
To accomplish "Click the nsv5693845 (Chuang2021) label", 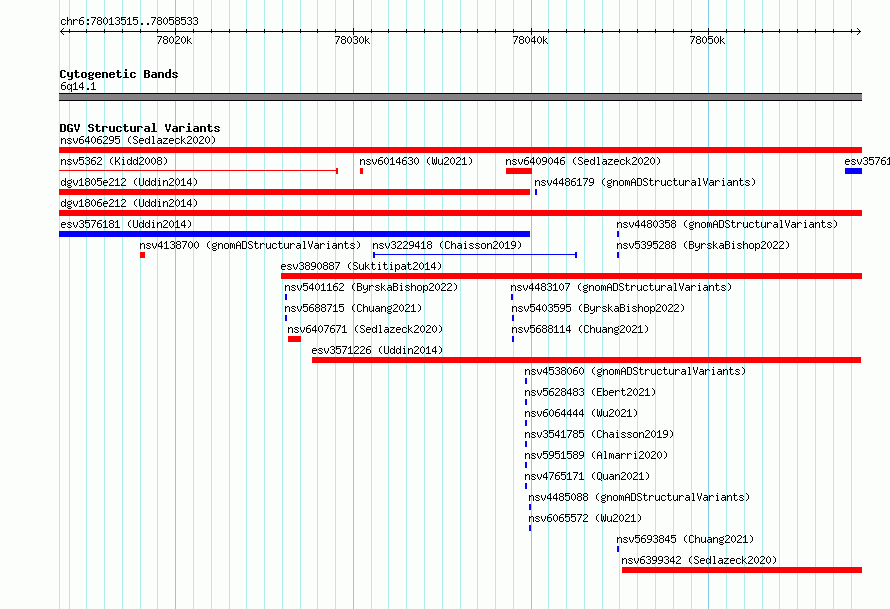I will 685,539.
